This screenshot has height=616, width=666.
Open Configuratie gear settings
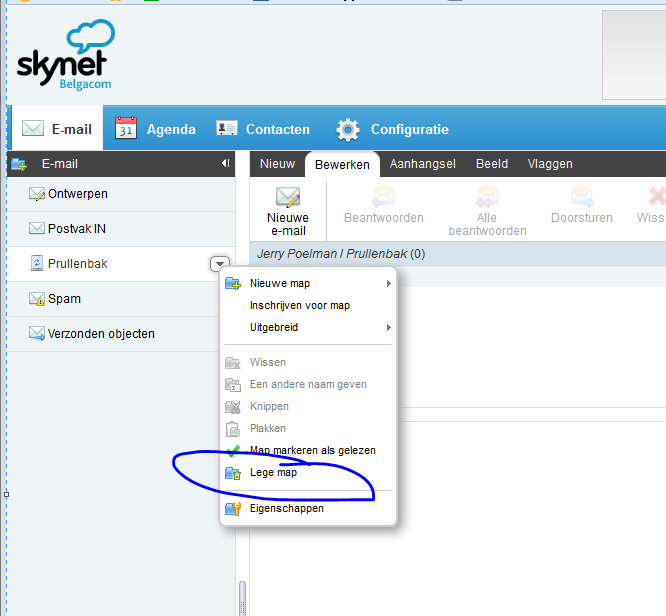click(x=392, y=129)
